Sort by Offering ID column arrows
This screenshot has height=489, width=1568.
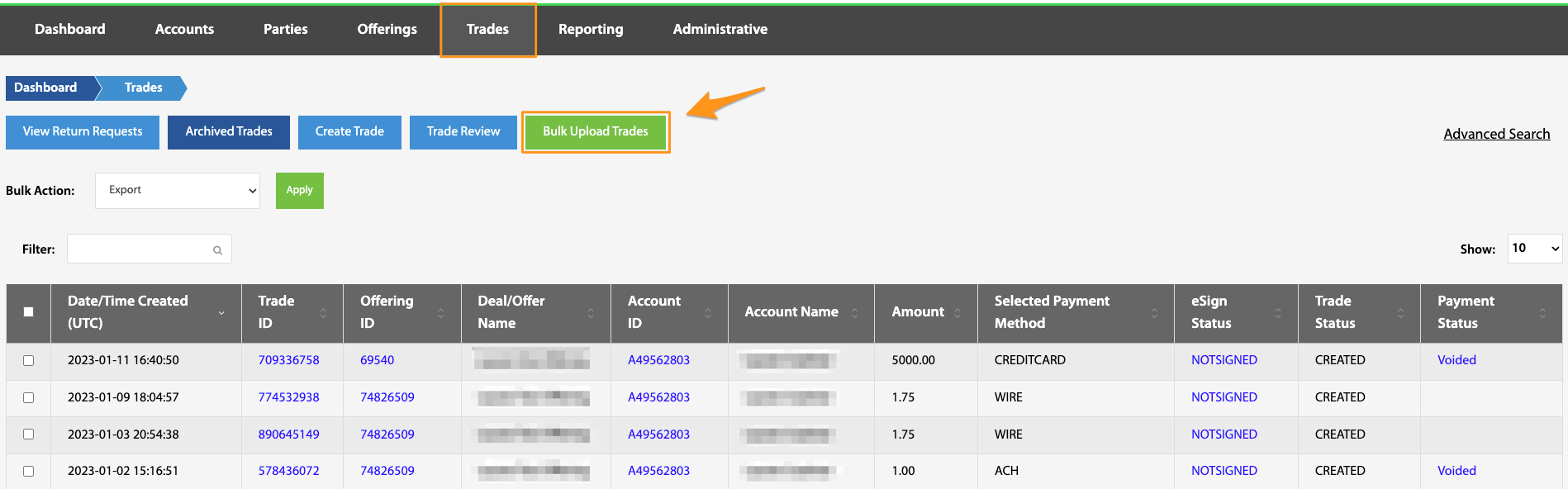tap(440, 313)
